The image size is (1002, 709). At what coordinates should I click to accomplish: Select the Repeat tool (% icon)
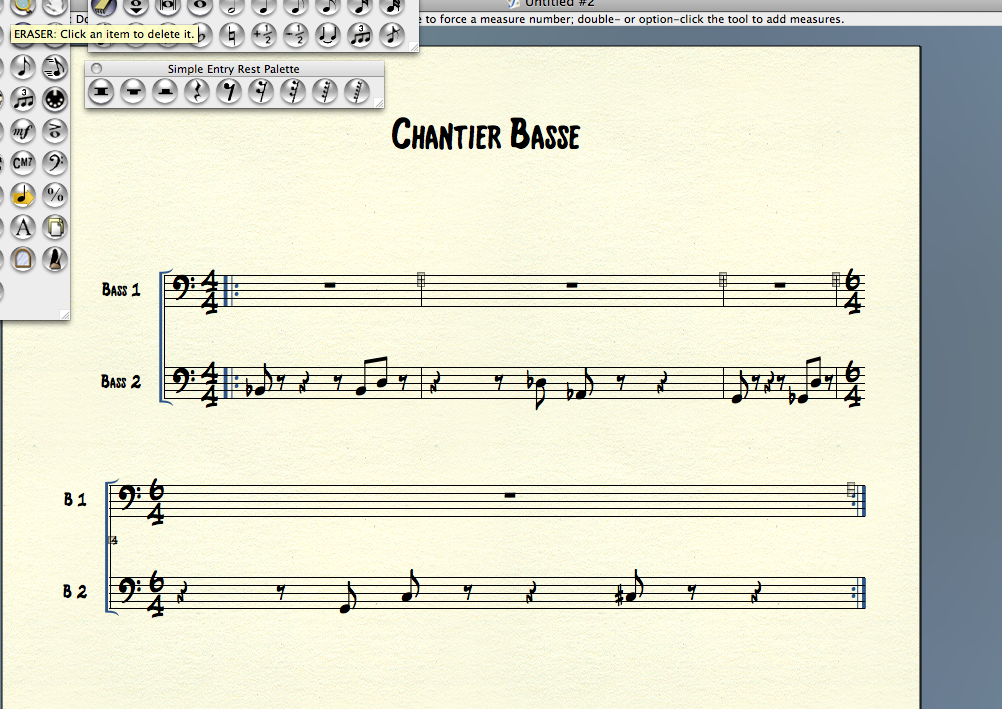click(x=55, y=195)
